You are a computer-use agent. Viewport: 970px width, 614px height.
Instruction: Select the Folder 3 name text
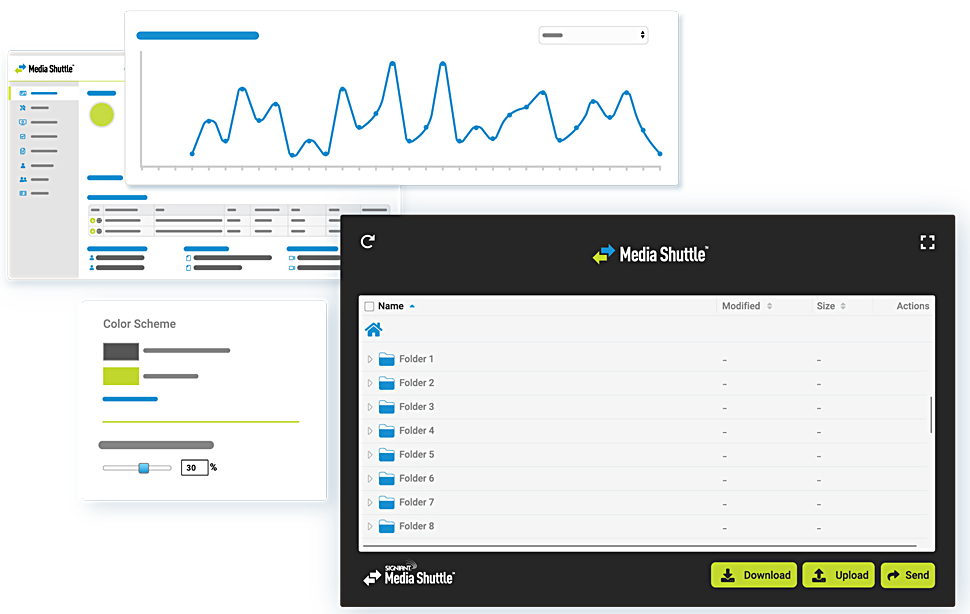tap(416, 406)
